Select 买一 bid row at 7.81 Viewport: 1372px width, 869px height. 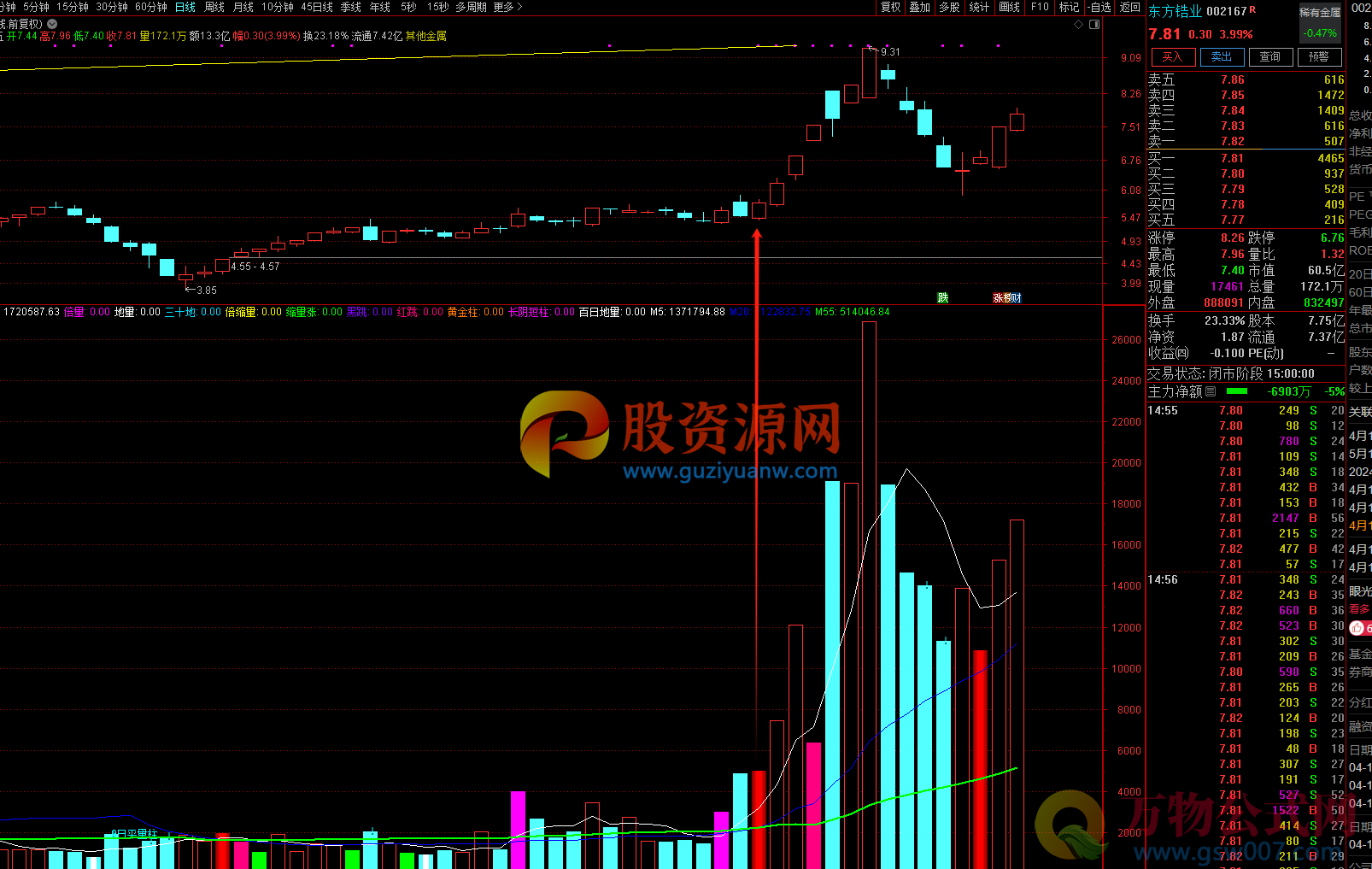tap(1246, 158)
